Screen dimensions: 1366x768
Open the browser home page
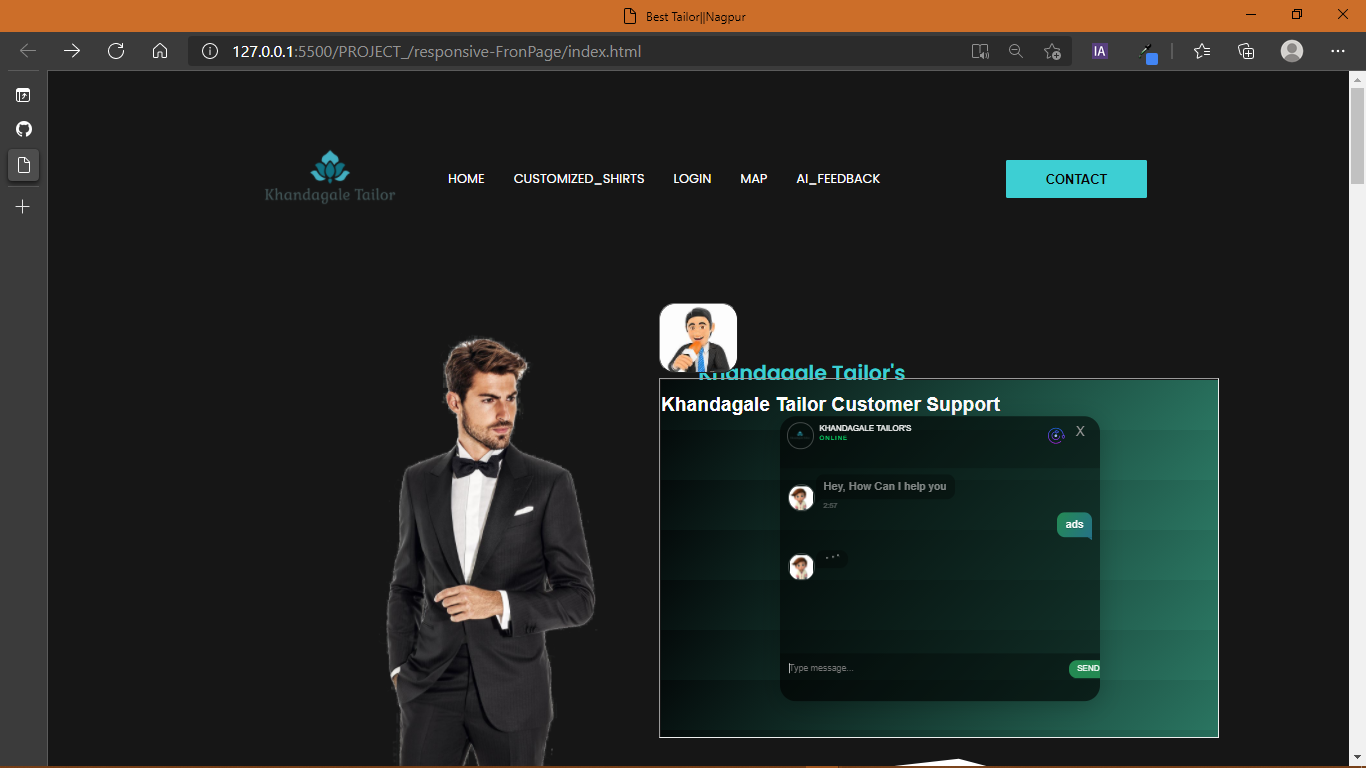160,51
